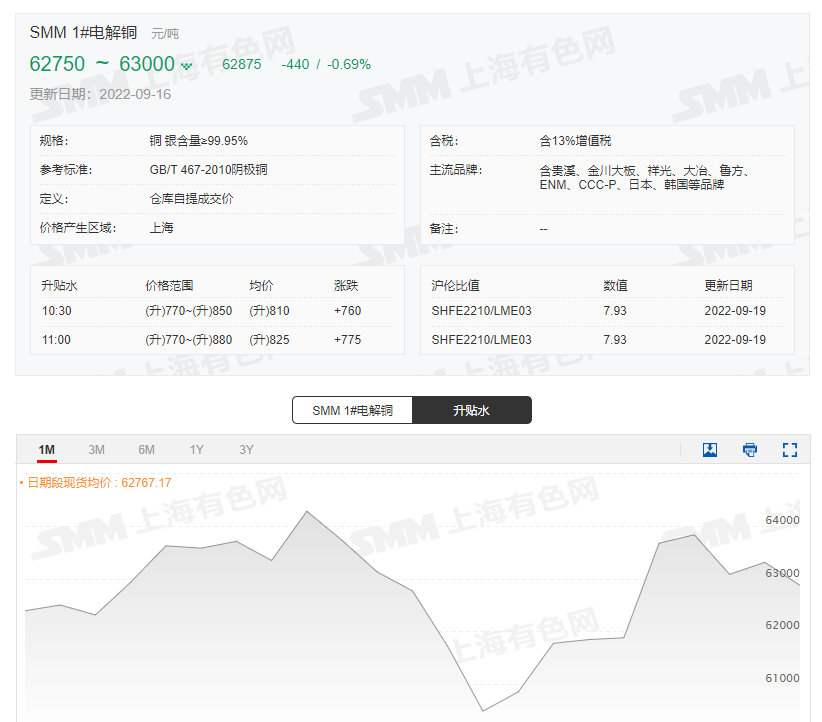
Task: Click the average (升)825
Action: (x=269, y=340)
